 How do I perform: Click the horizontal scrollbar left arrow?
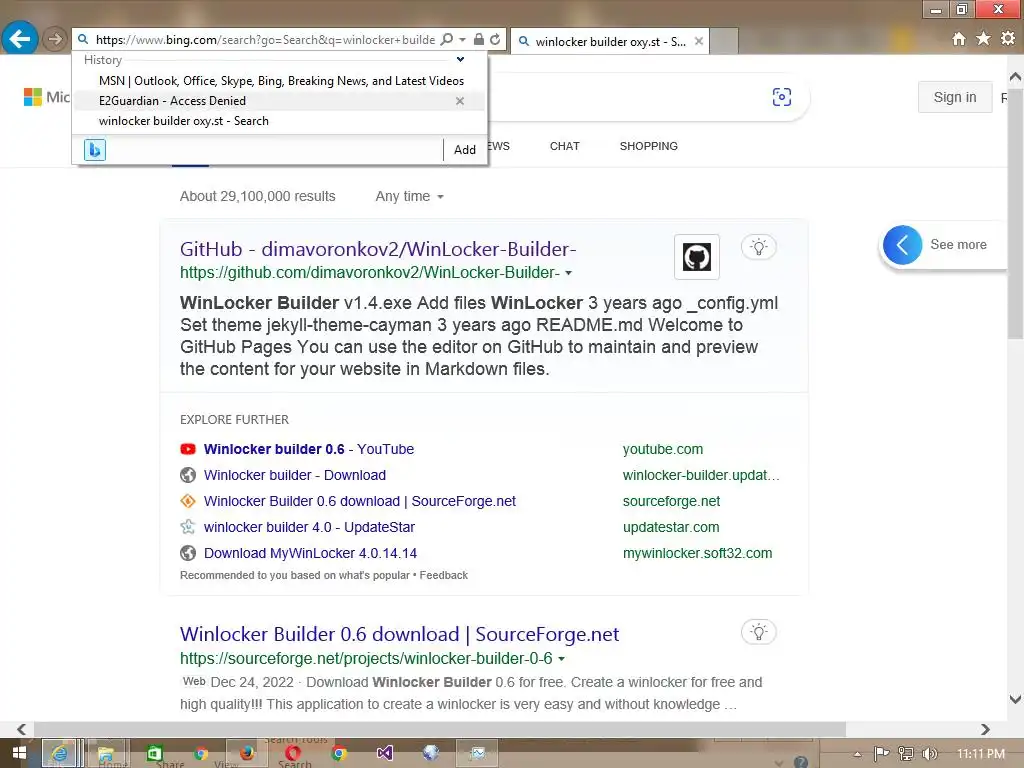point(22,729)
